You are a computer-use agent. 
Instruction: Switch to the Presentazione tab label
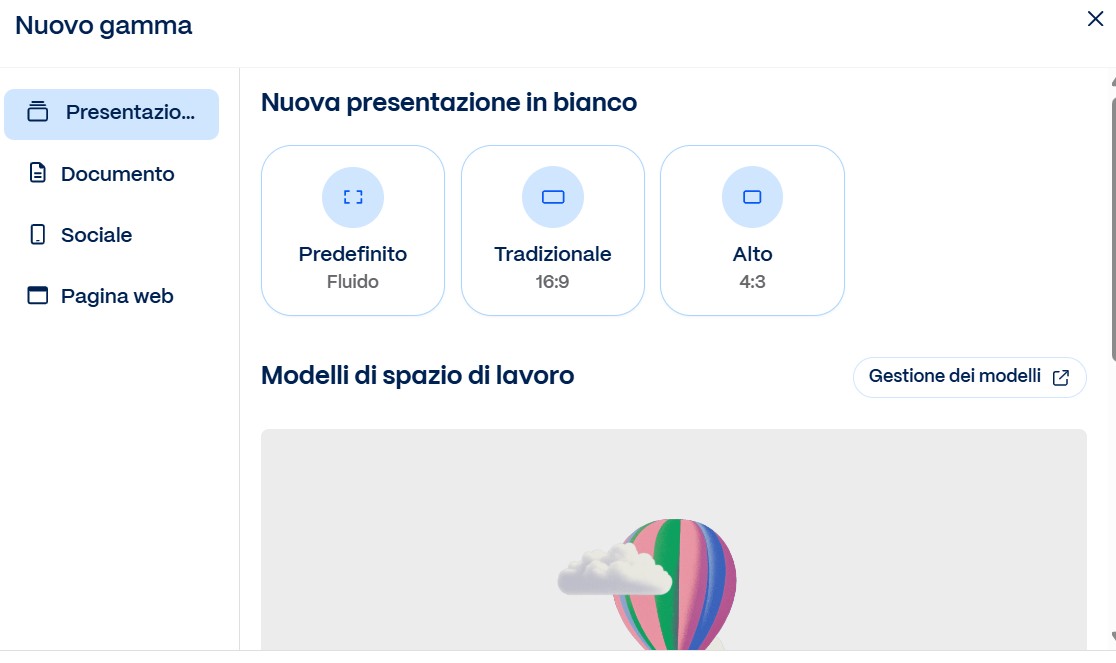[x=130, y=112]
